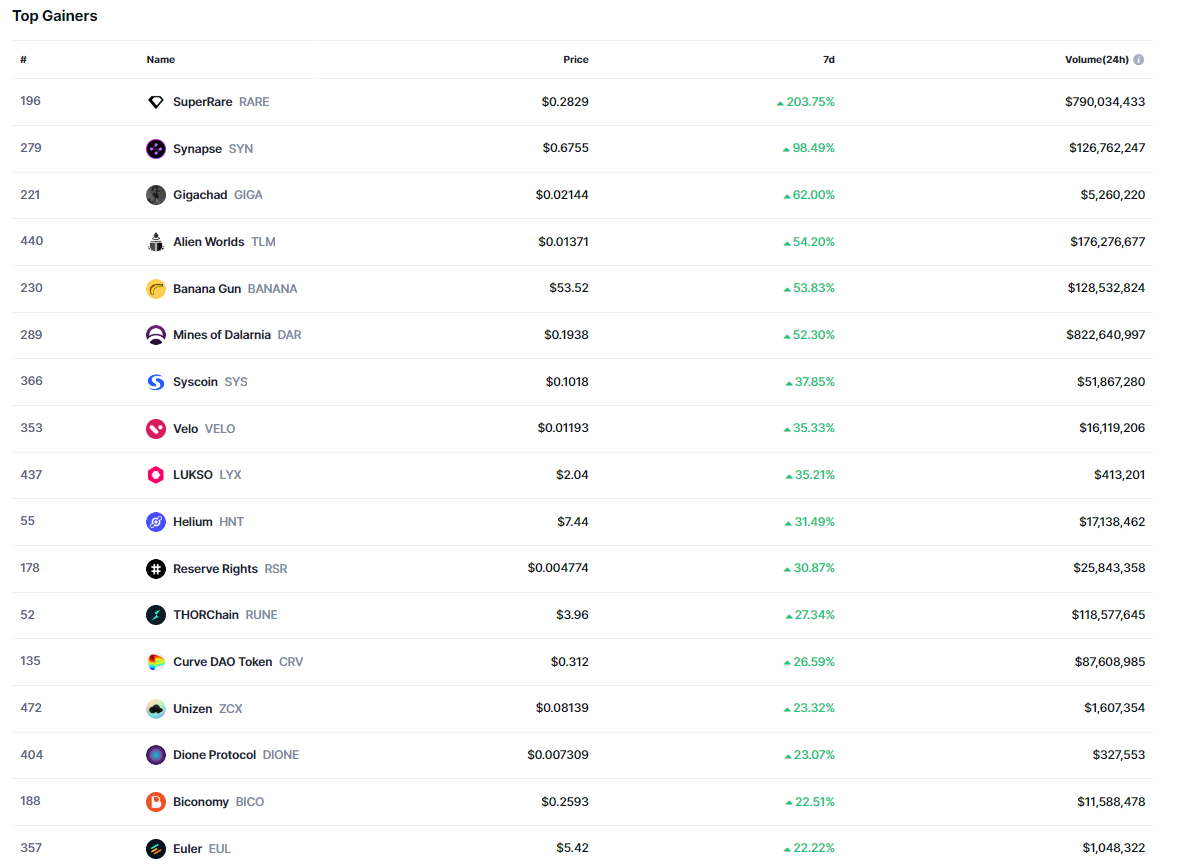
Task: Open the Reserve Rights coin link
Action: point(215,569)
